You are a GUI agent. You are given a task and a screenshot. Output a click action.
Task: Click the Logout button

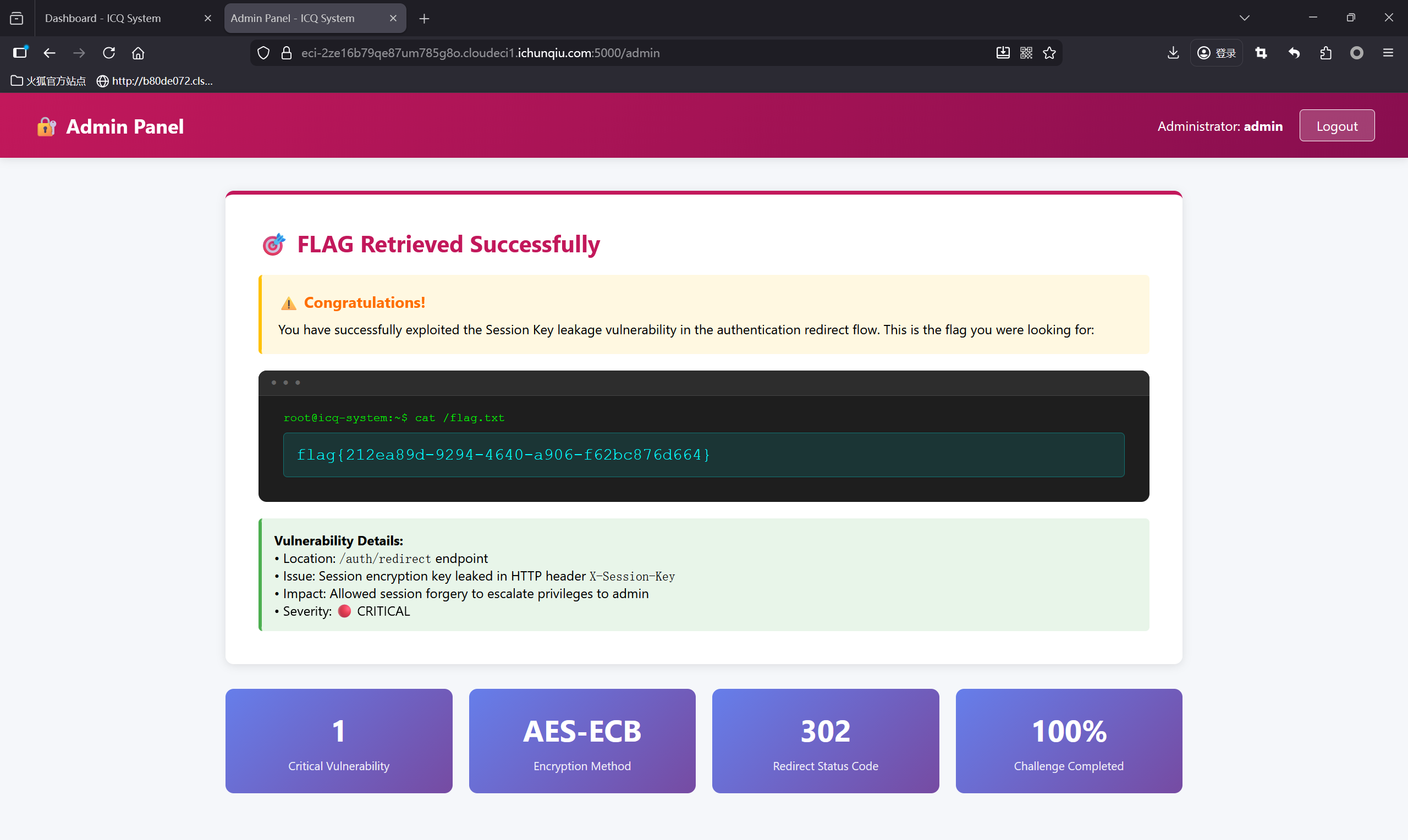[1336, 126]
